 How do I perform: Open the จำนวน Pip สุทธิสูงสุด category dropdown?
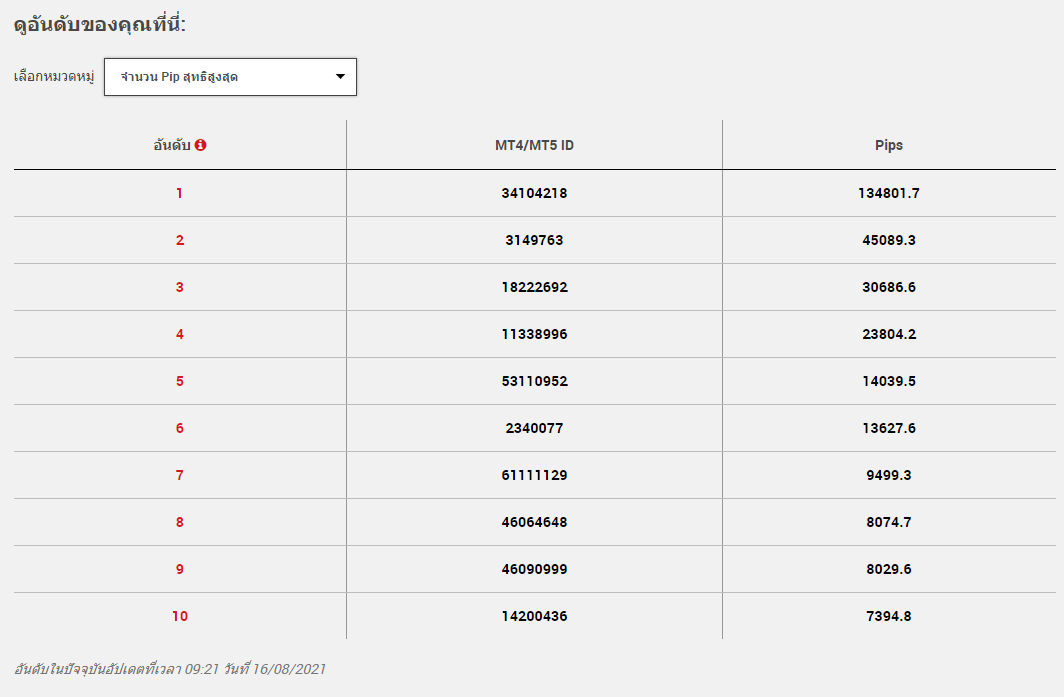(x=230, y=77)
